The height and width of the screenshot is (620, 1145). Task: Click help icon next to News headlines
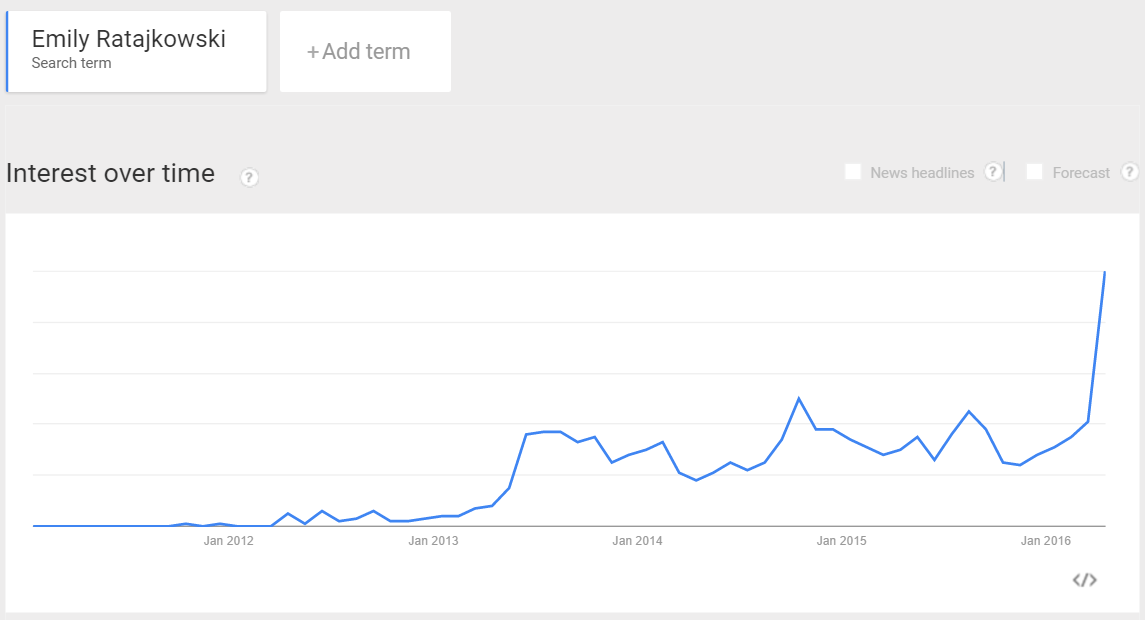992,172
